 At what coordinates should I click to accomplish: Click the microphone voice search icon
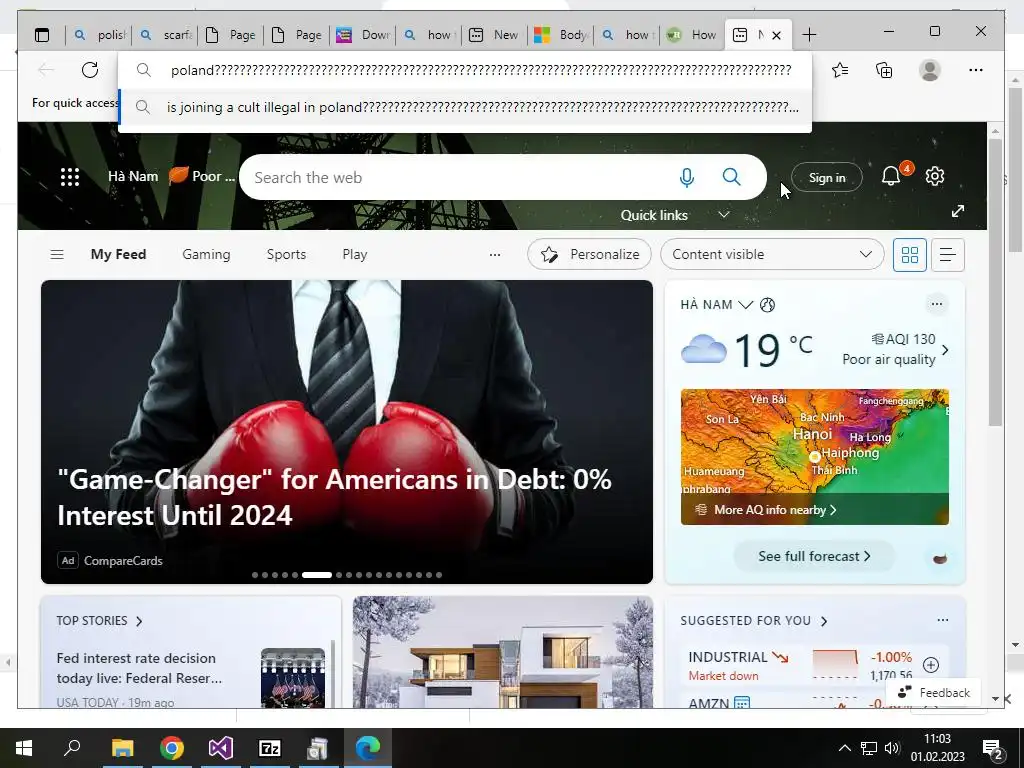click(686, 177)
